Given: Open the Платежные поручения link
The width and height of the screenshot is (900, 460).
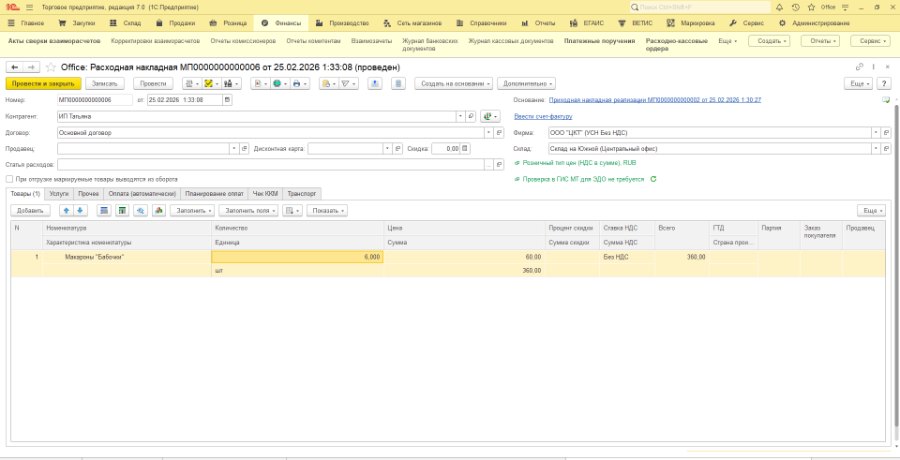Looking at the screenshot, I should click(599, 41).
